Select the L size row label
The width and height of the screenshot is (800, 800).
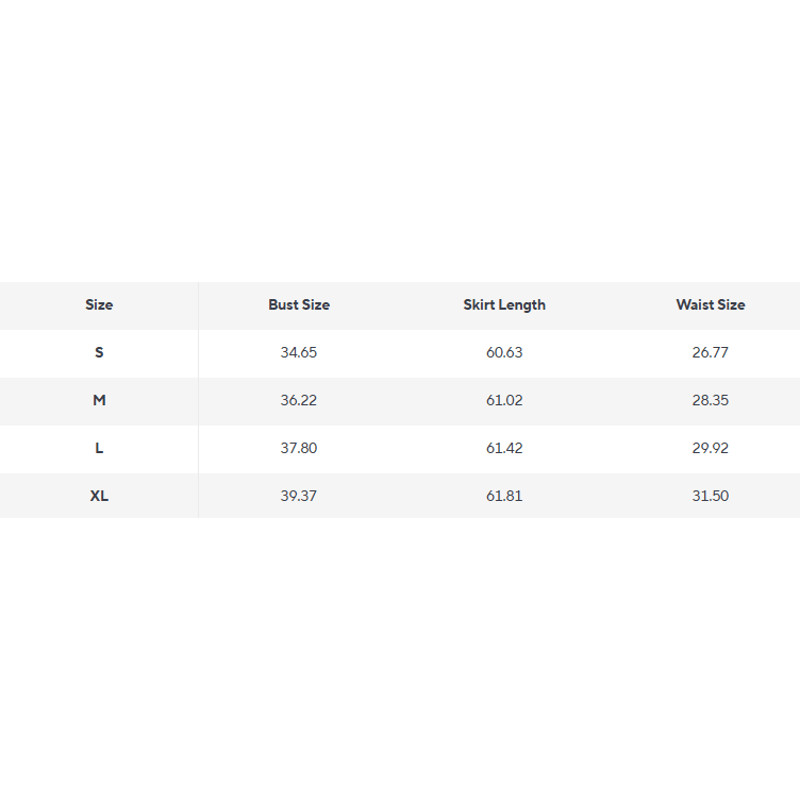[x=99, y=448]
